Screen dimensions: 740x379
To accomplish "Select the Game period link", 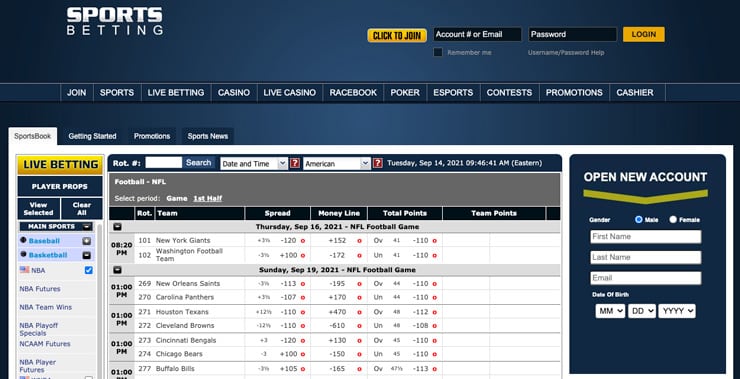I will tap(177, 199).
